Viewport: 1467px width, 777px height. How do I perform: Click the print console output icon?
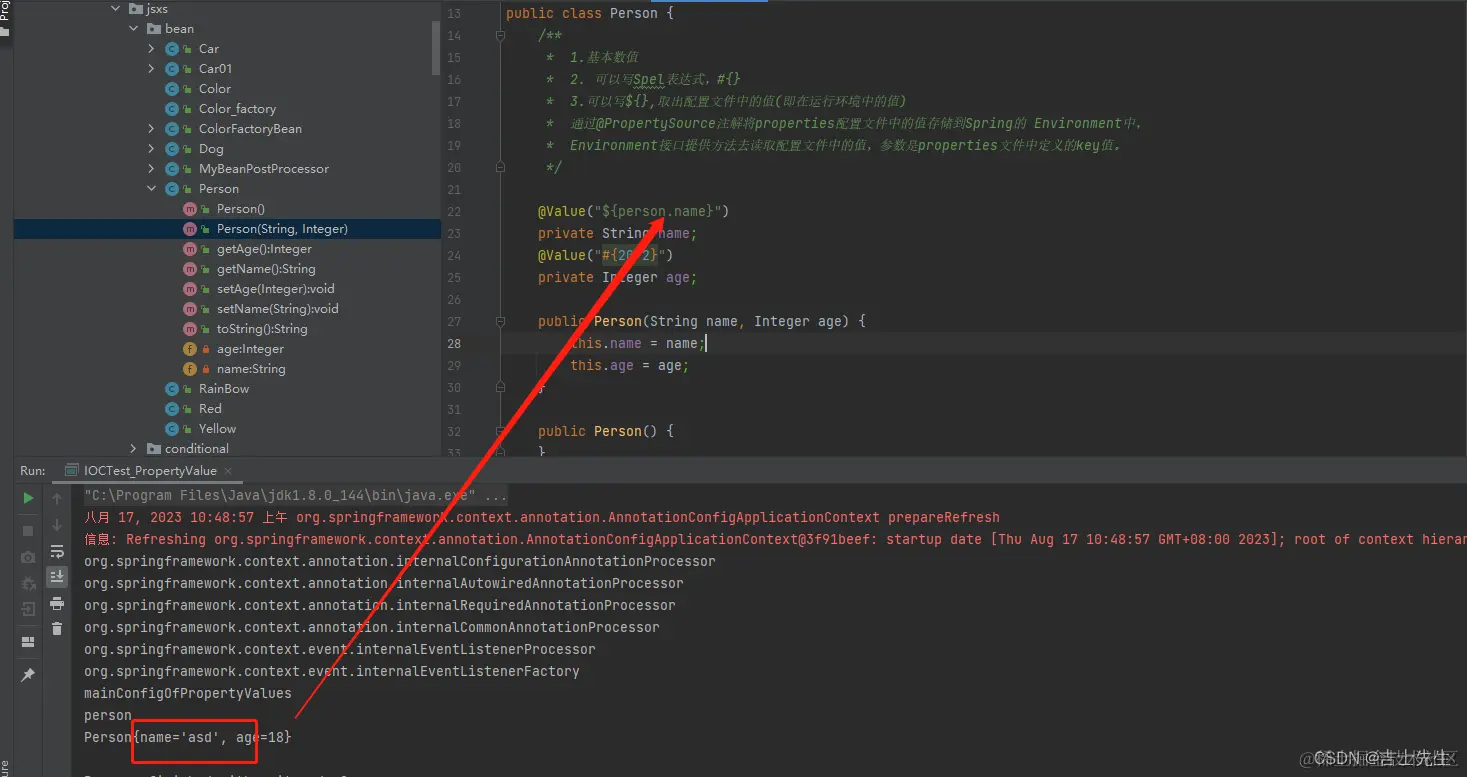(x=57, y=603)
